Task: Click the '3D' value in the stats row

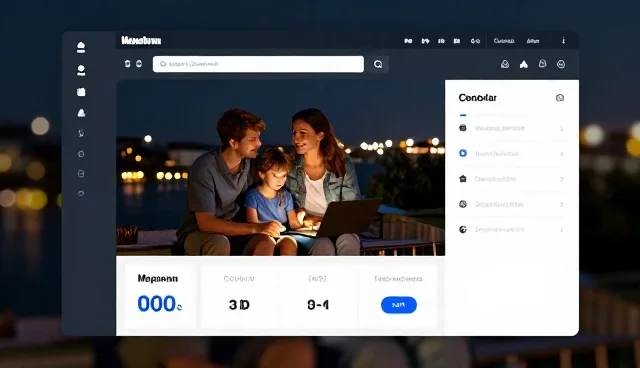Action: tap(239, 305)
